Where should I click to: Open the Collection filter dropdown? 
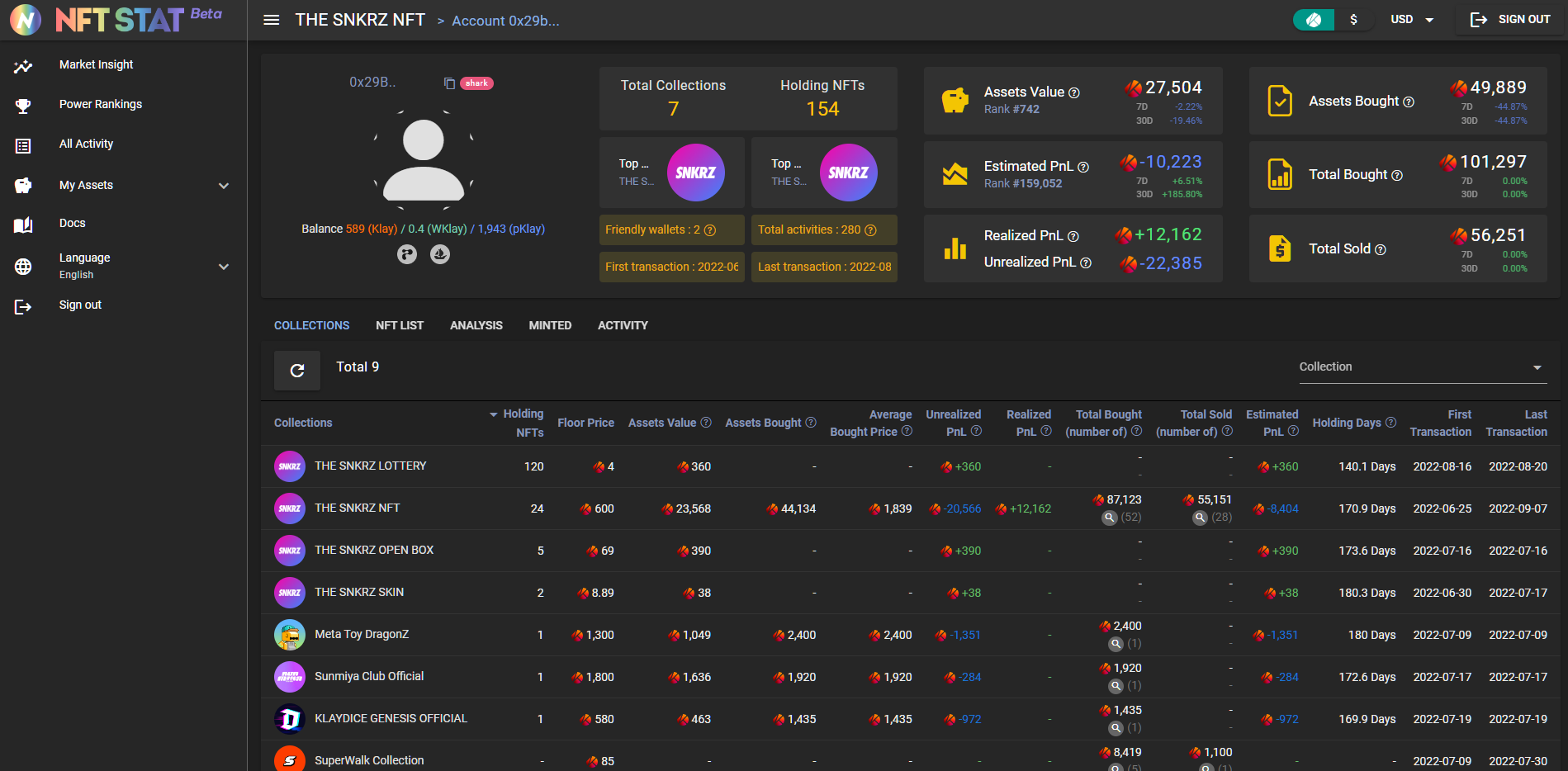pyautogui.click(x=1420, y=367)
